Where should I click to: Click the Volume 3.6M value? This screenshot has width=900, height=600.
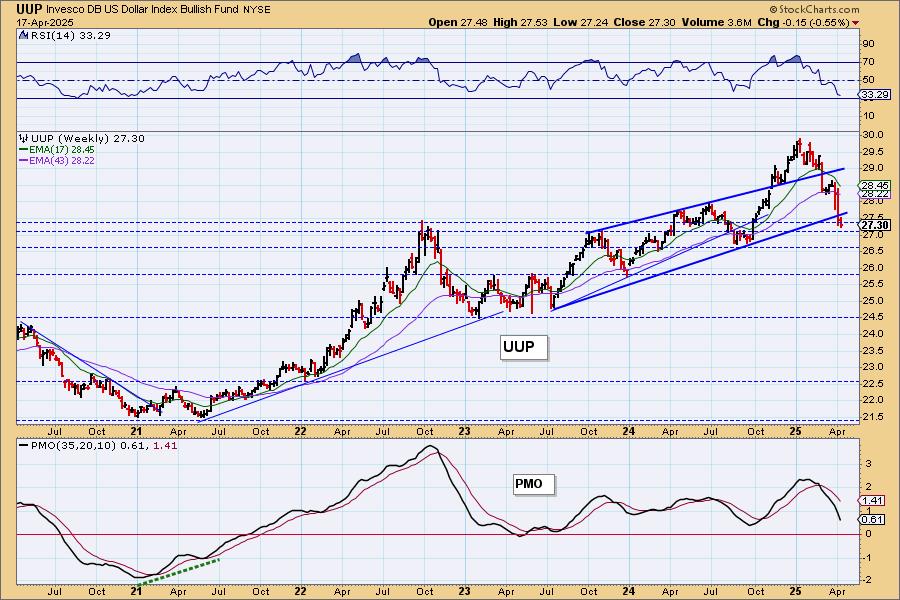coord(716,22)
